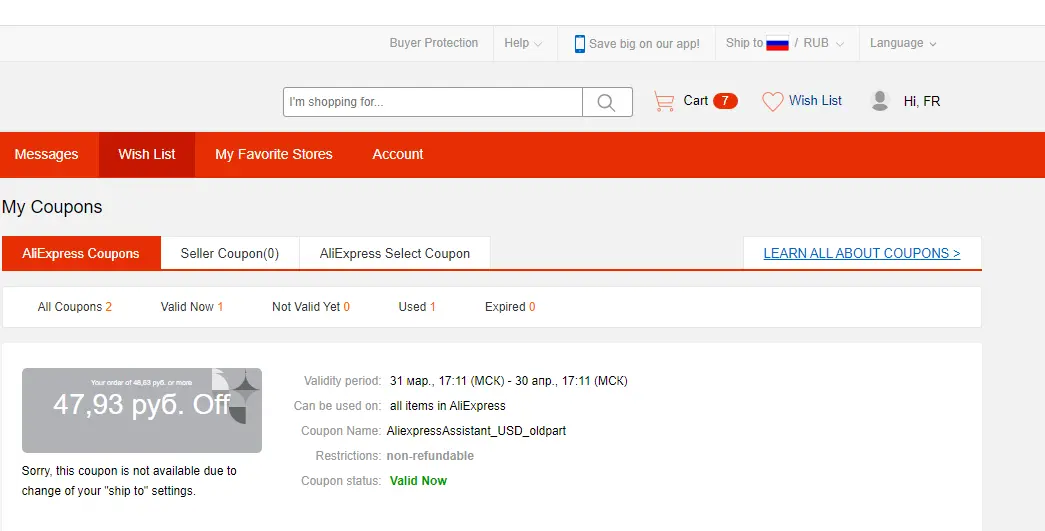Filter by All Coupons
Screen dimensions: 1045x531
[x=75, y=307]
